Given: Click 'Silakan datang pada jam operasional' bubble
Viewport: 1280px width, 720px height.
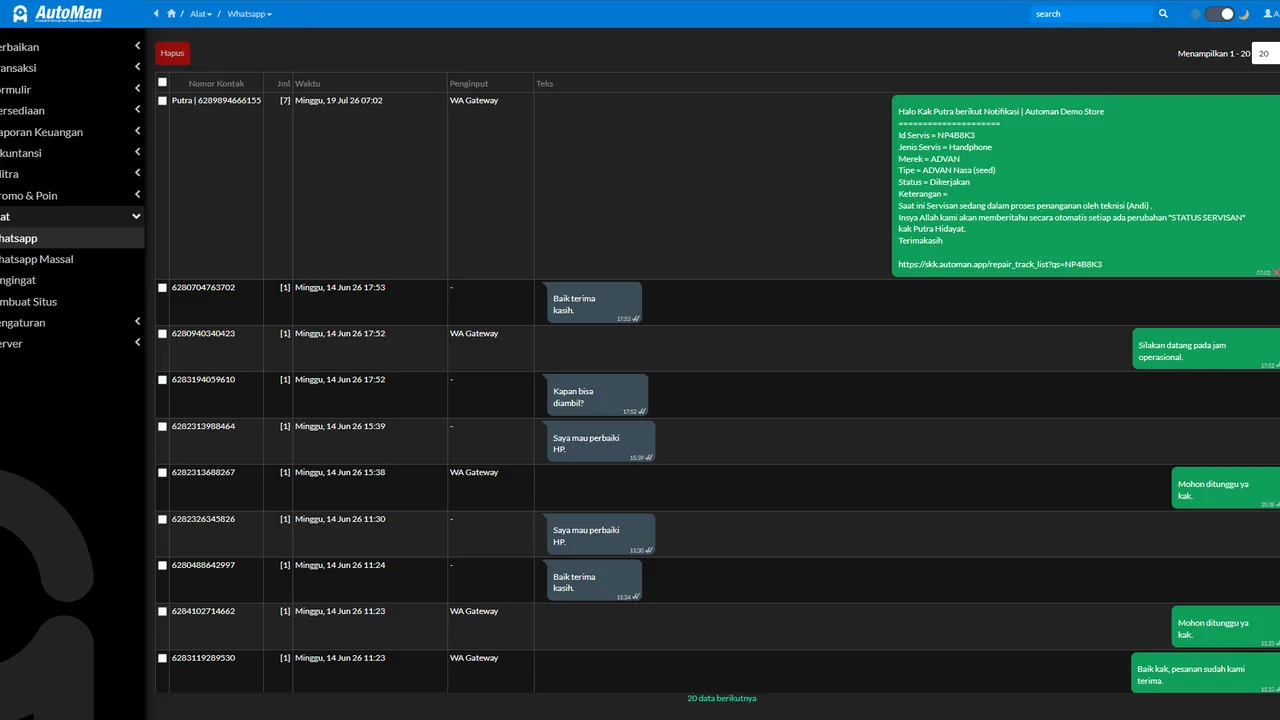Looking at the screenshot, I should (1206, 350).
